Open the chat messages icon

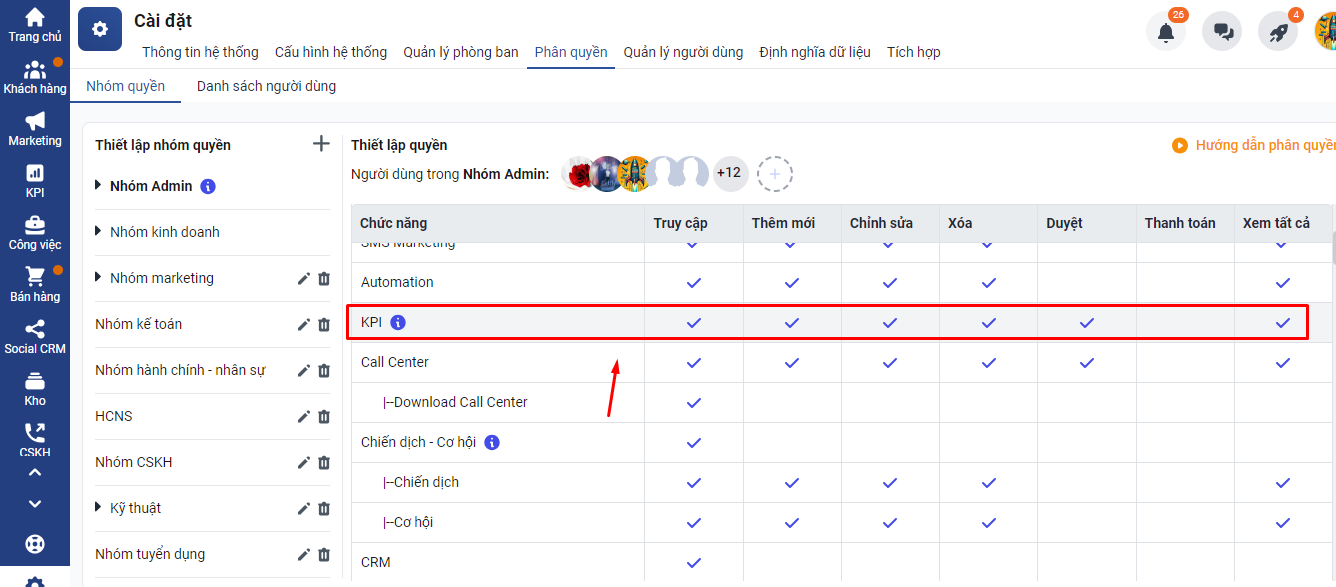(x=1222, y=32)
